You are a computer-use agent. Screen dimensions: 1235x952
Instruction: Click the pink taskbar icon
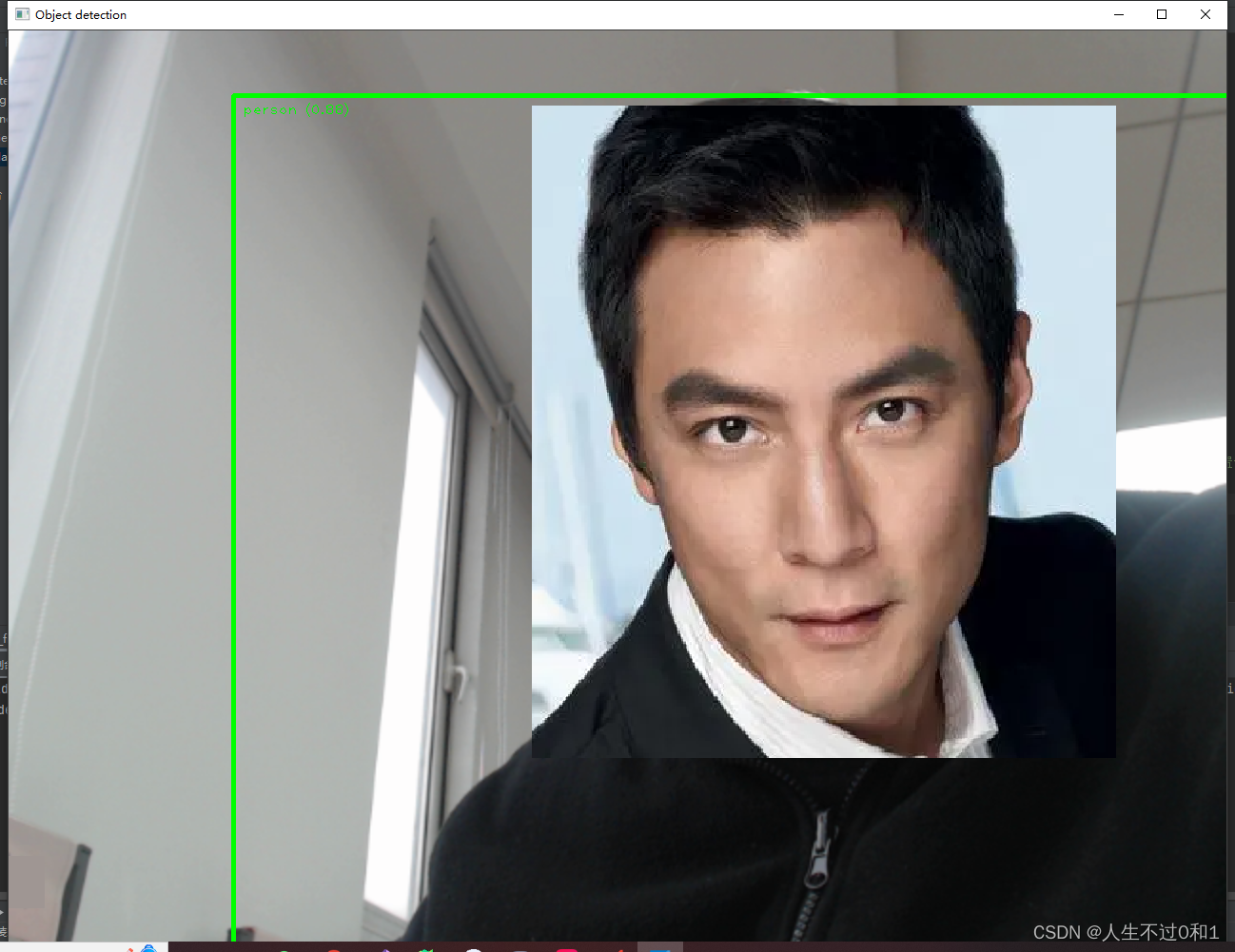coord(567,948)
